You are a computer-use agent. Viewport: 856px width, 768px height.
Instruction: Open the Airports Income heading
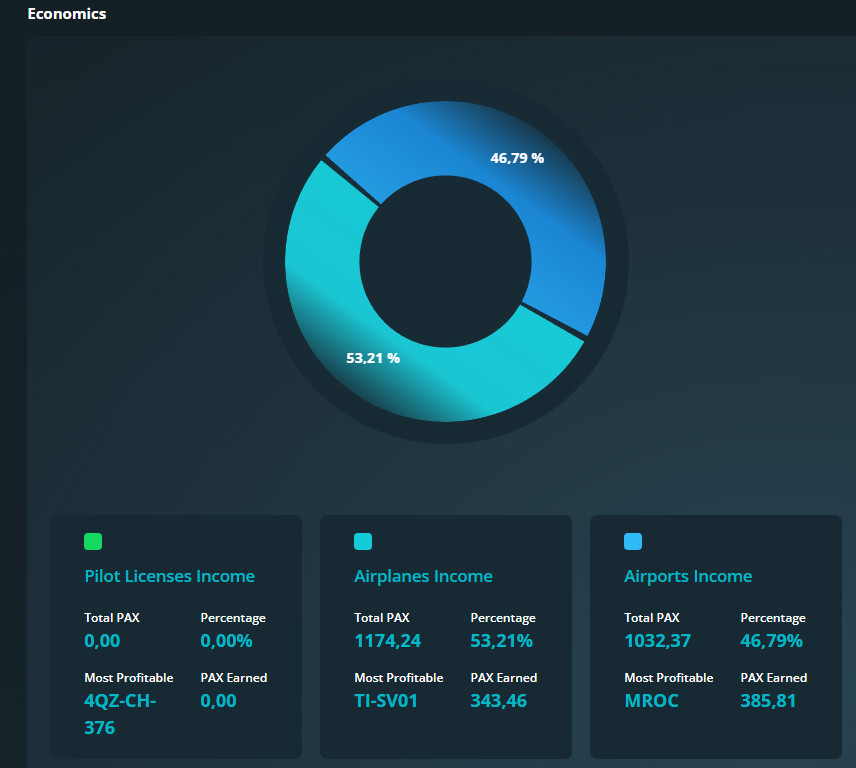point(688,576)
